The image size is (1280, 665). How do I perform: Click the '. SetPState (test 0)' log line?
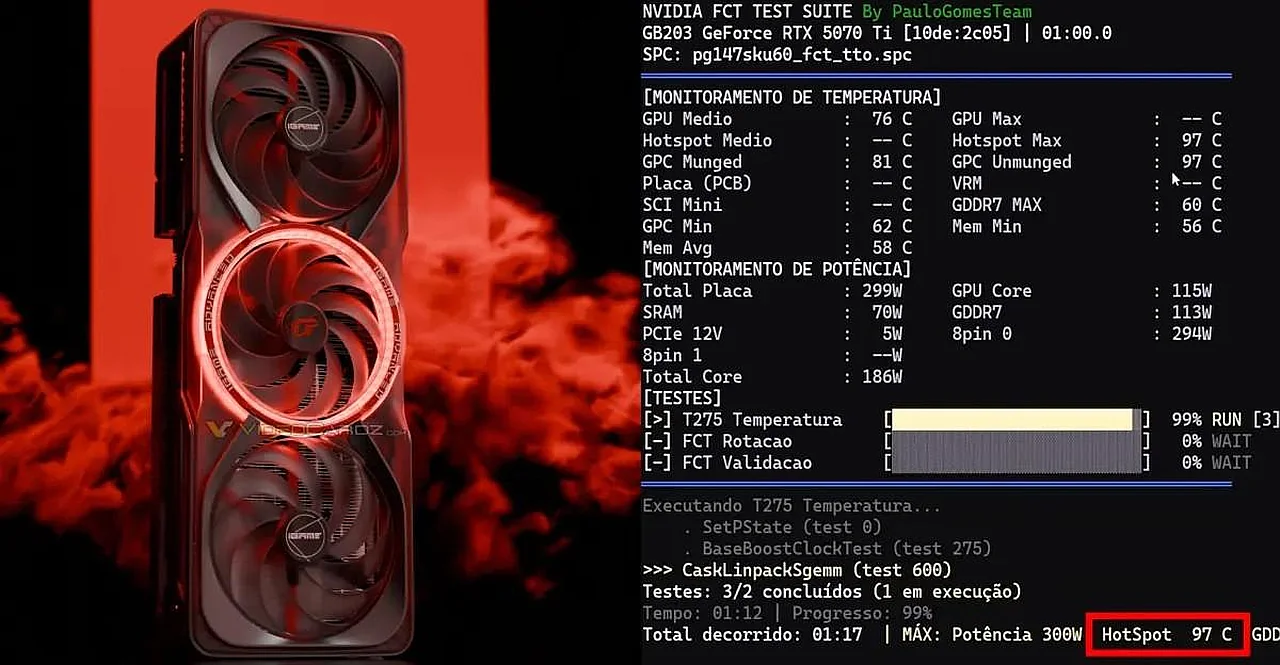pyautogui.click(x=784, y=527)
